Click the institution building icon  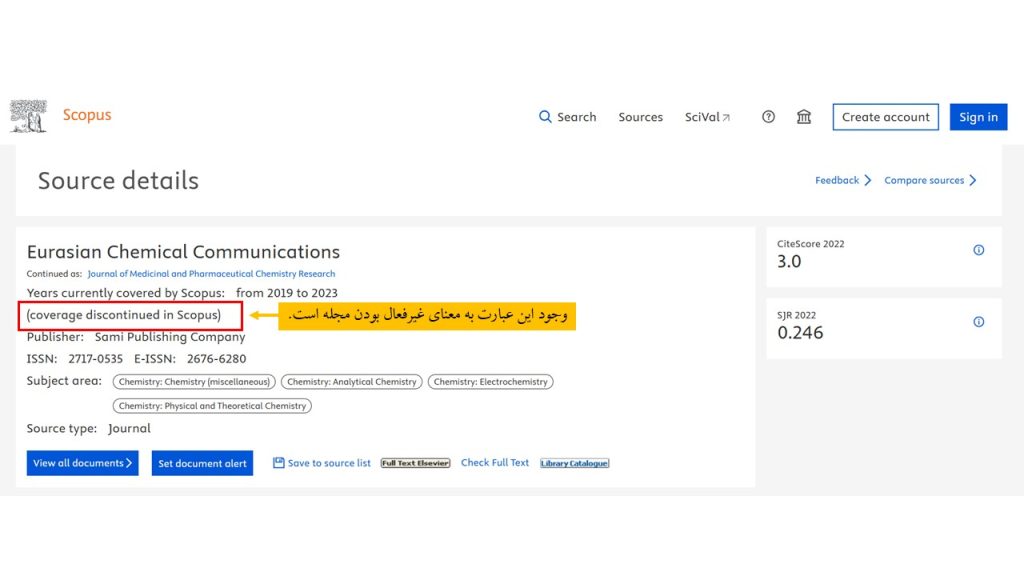[803, 117]
